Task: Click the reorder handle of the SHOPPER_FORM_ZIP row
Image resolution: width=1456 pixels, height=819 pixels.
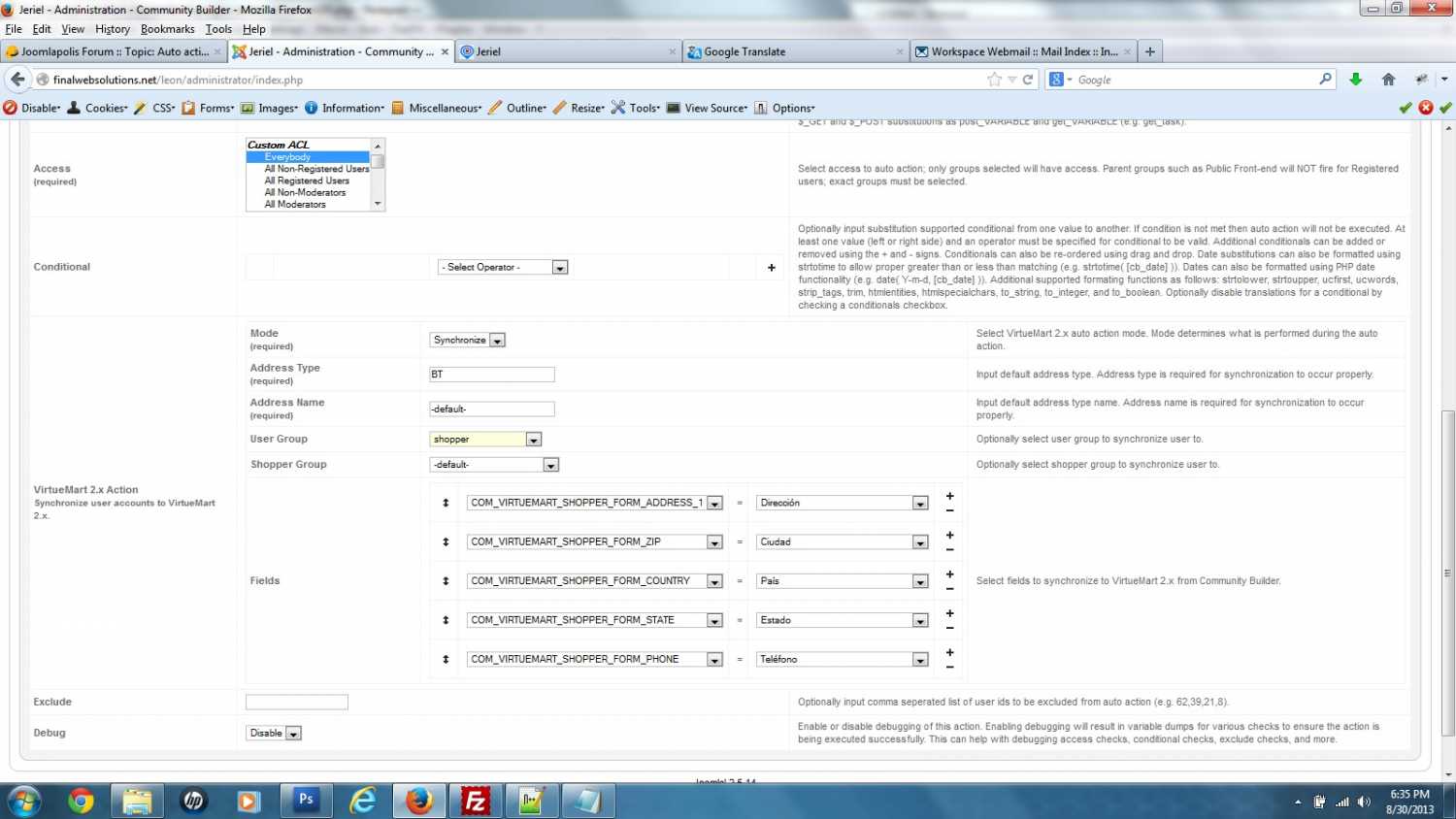Action: (x=446, y=541)
